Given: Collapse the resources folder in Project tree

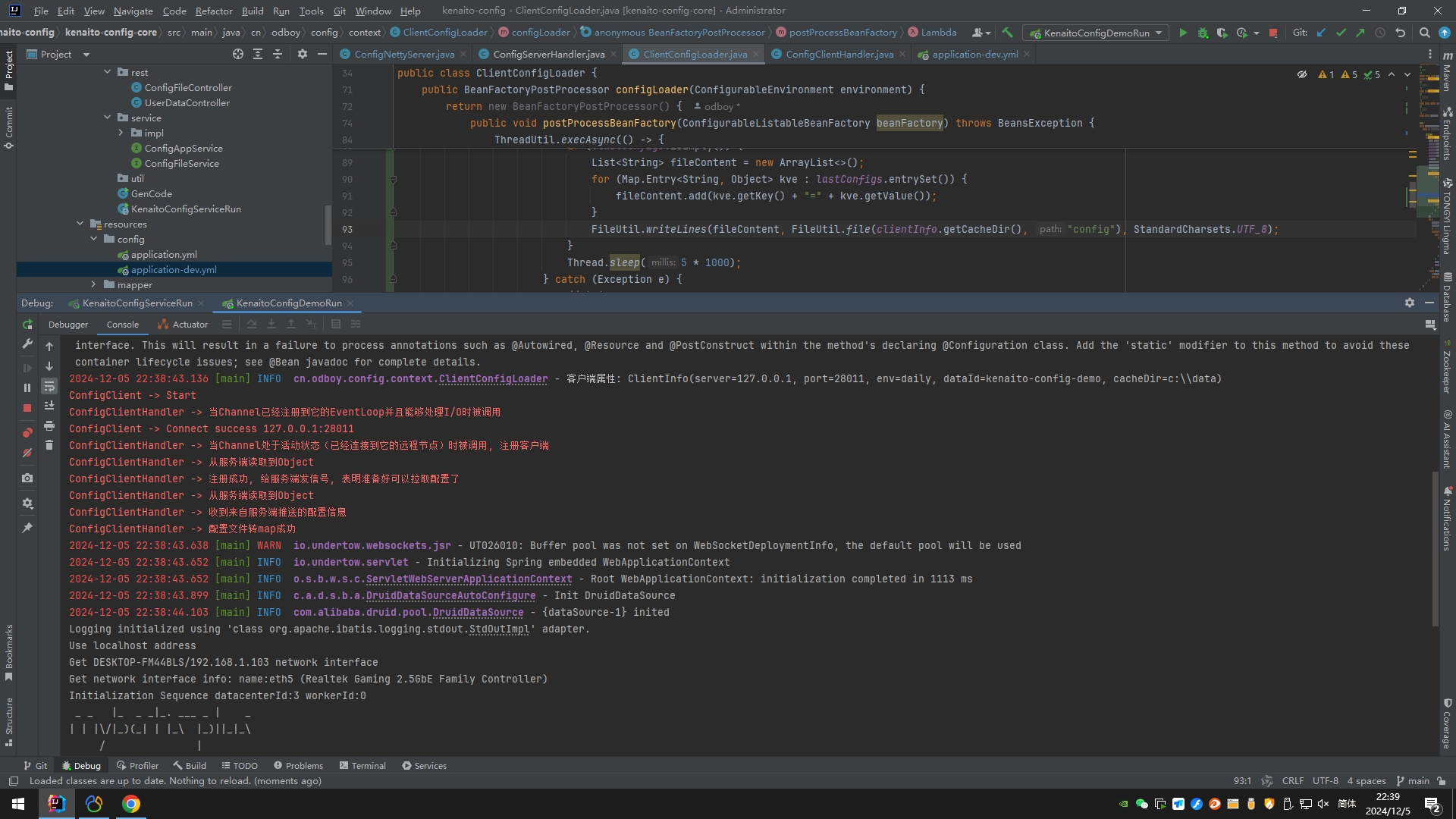Looking at the screenshot, I should 80,224.
